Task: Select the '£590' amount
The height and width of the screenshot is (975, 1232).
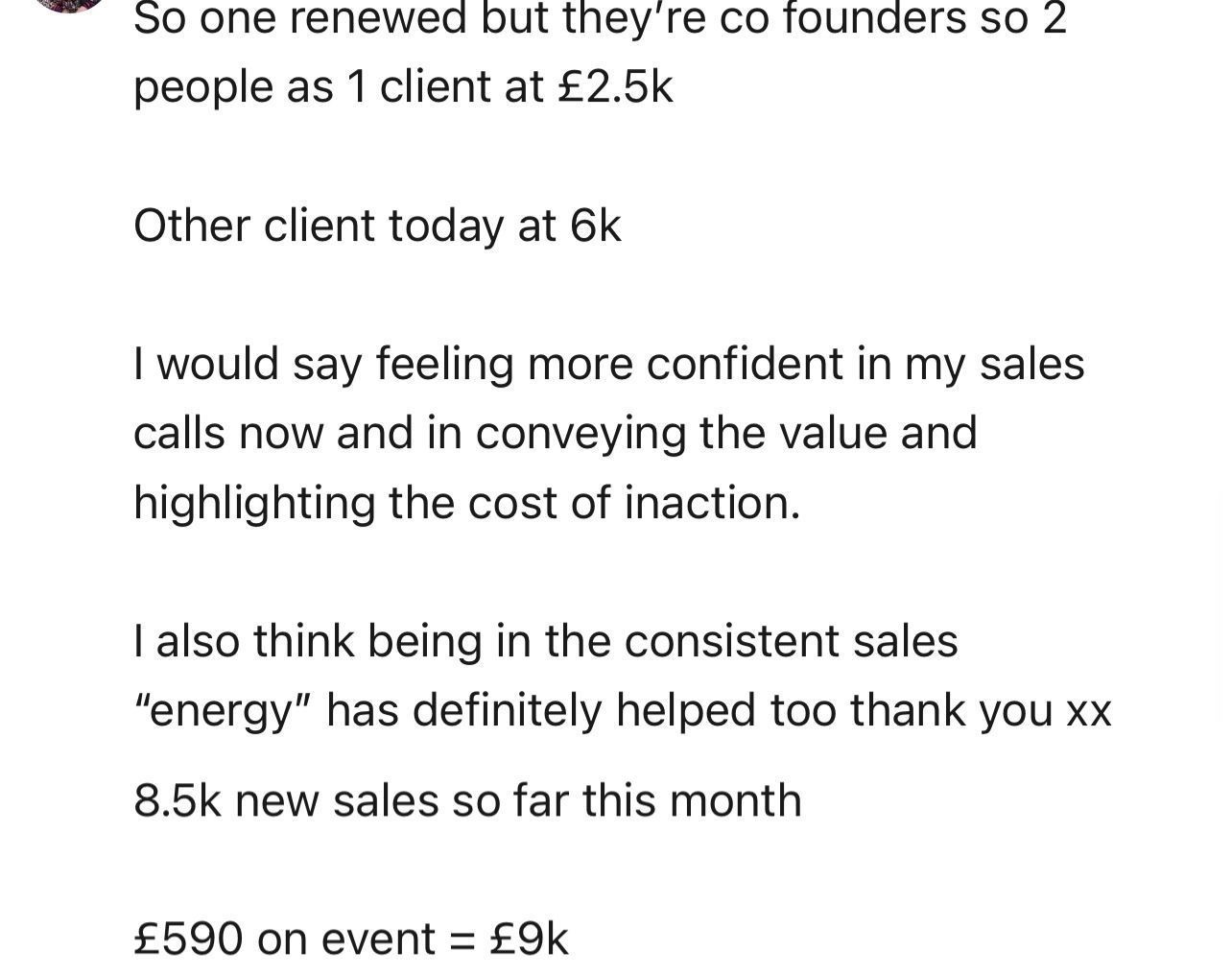Action: pyautogui.click(x=189, y=939)
